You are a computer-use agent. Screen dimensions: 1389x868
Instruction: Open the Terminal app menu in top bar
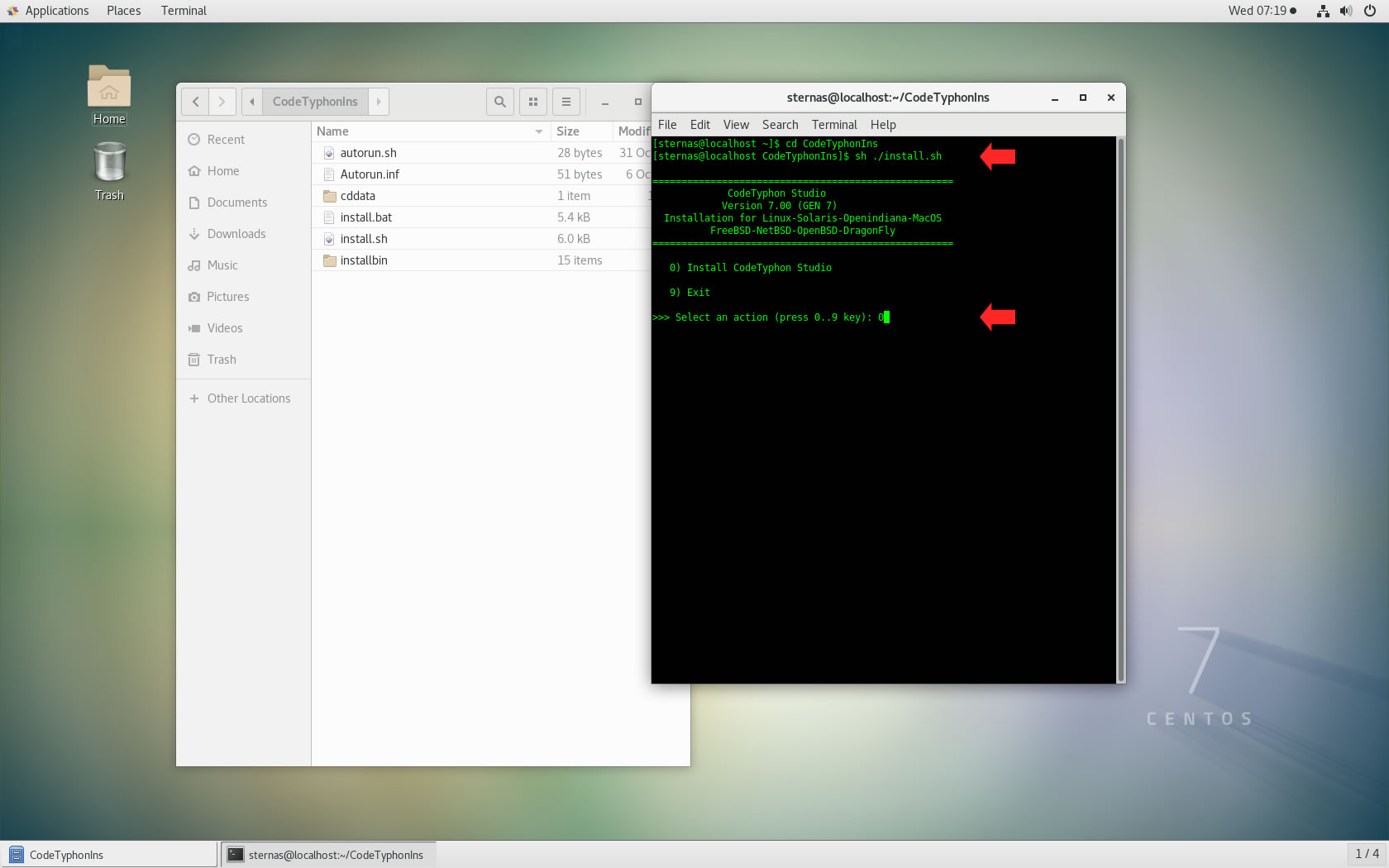click(x=184, y=11)
